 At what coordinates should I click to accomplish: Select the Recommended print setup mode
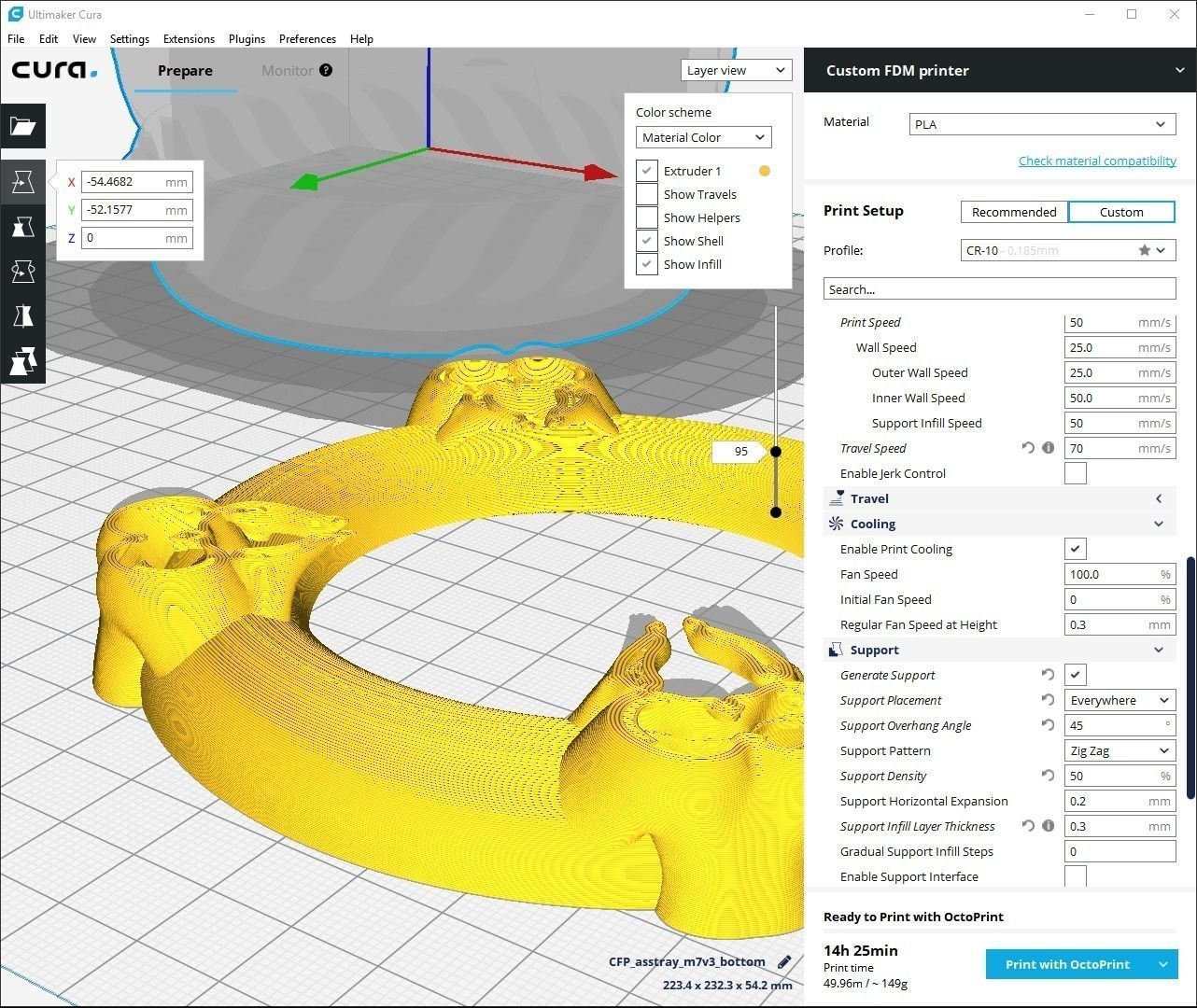[x=1014, y=212]
